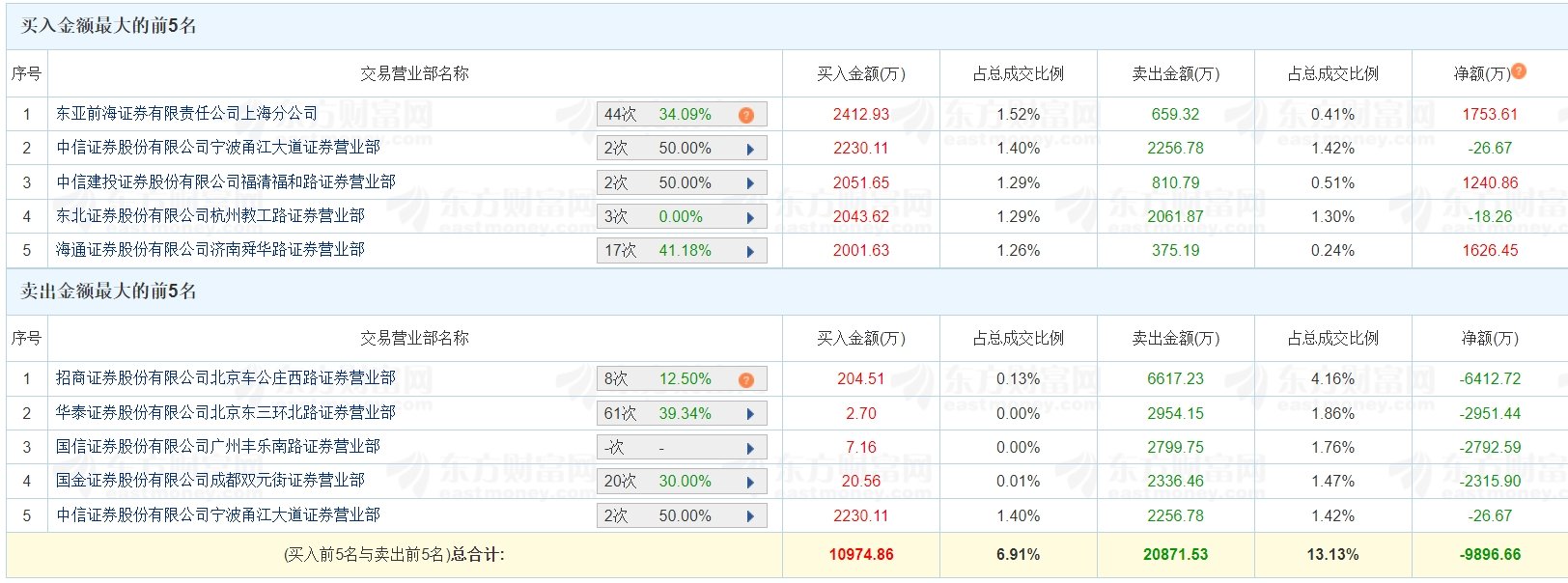Click ratio 1.52% in 东亚前海 row
Image resolution: width=1568 pixels, height=583 pixels.
pyautogui.click(x=1018, y=114)
